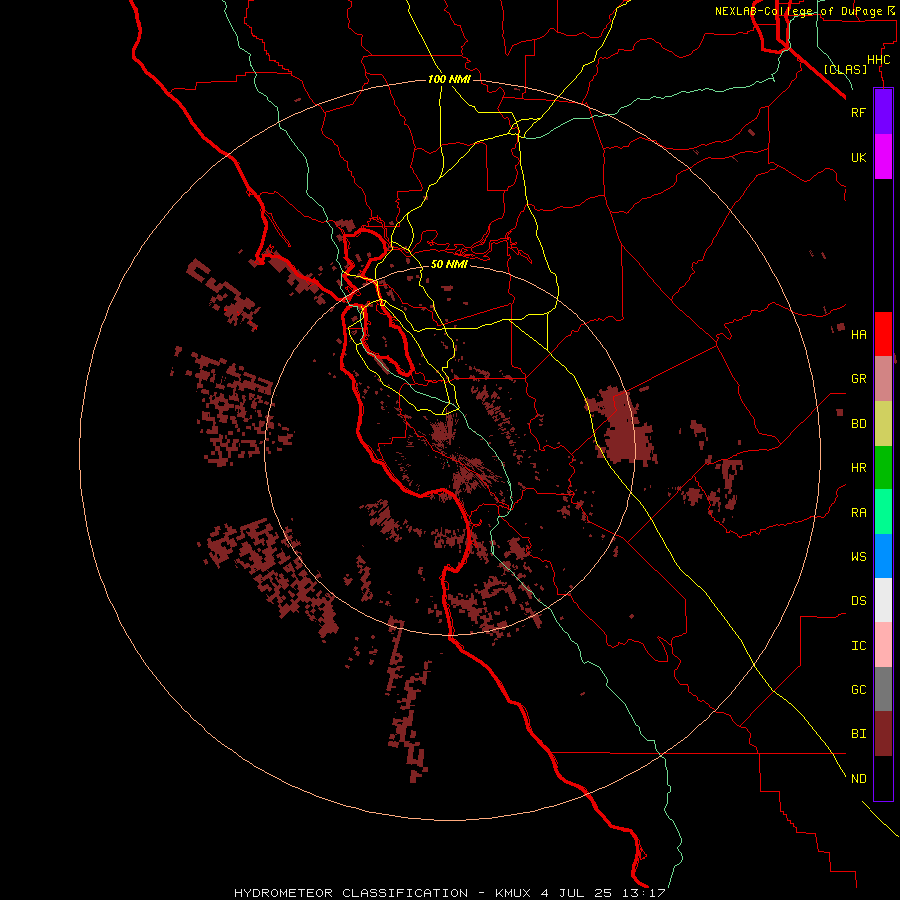
Task: Click the "[CLAS]" label above legend
Action: pyautogui.click(x=845, y=69)
